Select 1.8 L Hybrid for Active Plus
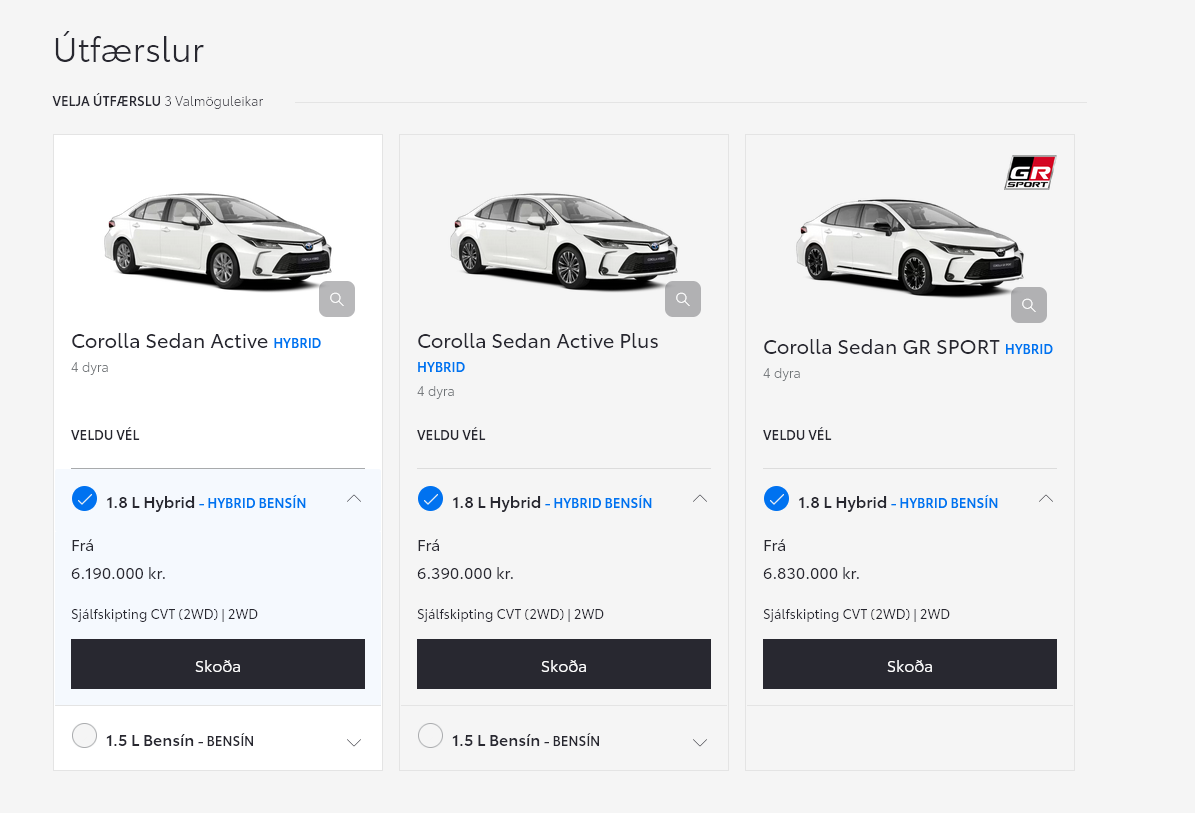 click(x=431, y=498)
